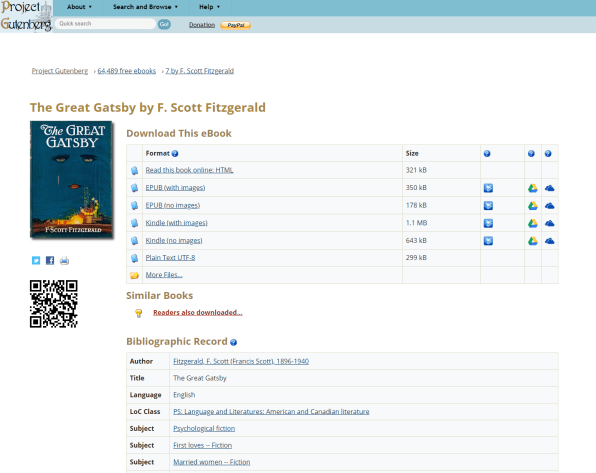Save Kindle (no images) to Dropbox
The width and height of the screenshot is (596, 473).
(488, 241)
